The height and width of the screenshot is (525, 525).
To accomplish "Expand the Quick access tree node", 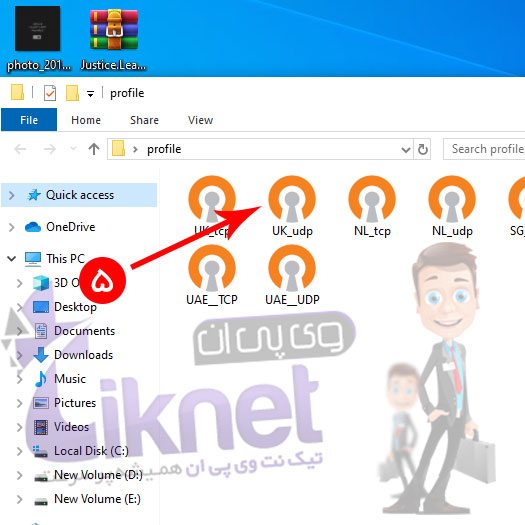I will (x=11, y=195).
